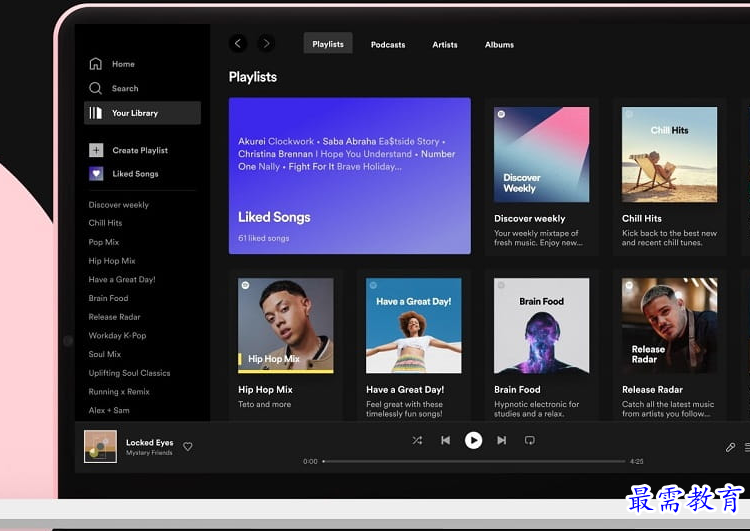Select Brain Food in sidebar list

109,298
